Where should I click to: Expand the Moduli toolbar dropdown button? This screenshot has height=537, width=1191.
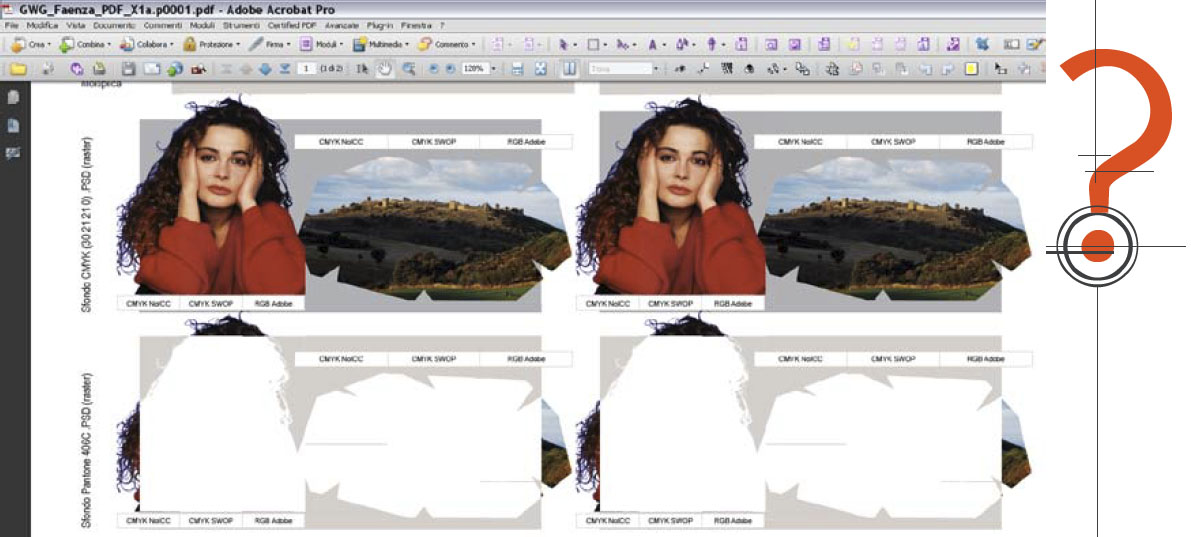point(321,45)
